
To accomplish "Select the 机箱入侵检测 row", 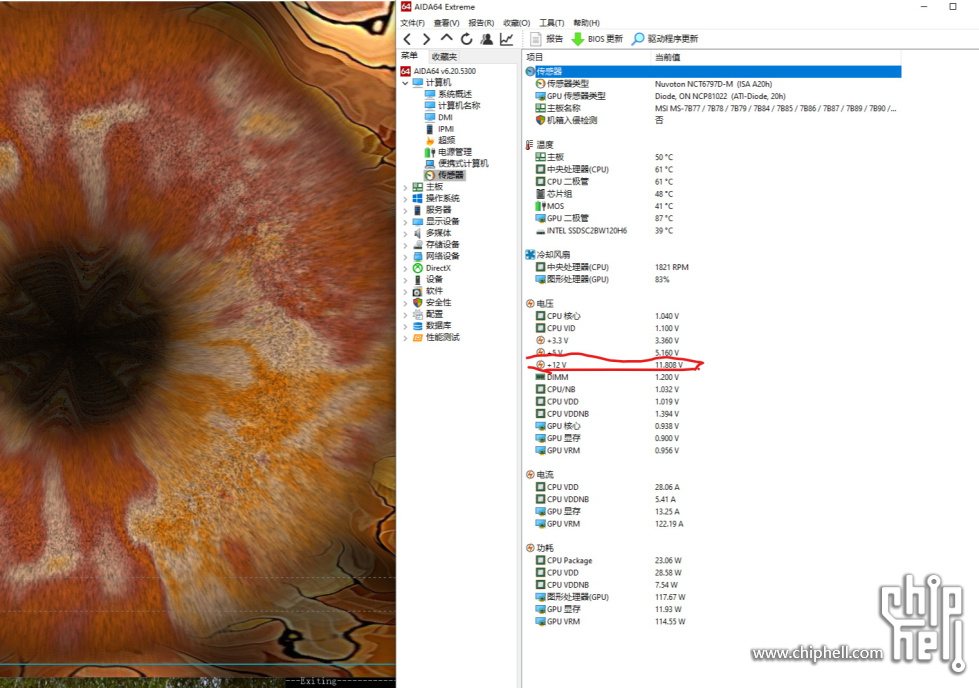I will tap(713, 120).
